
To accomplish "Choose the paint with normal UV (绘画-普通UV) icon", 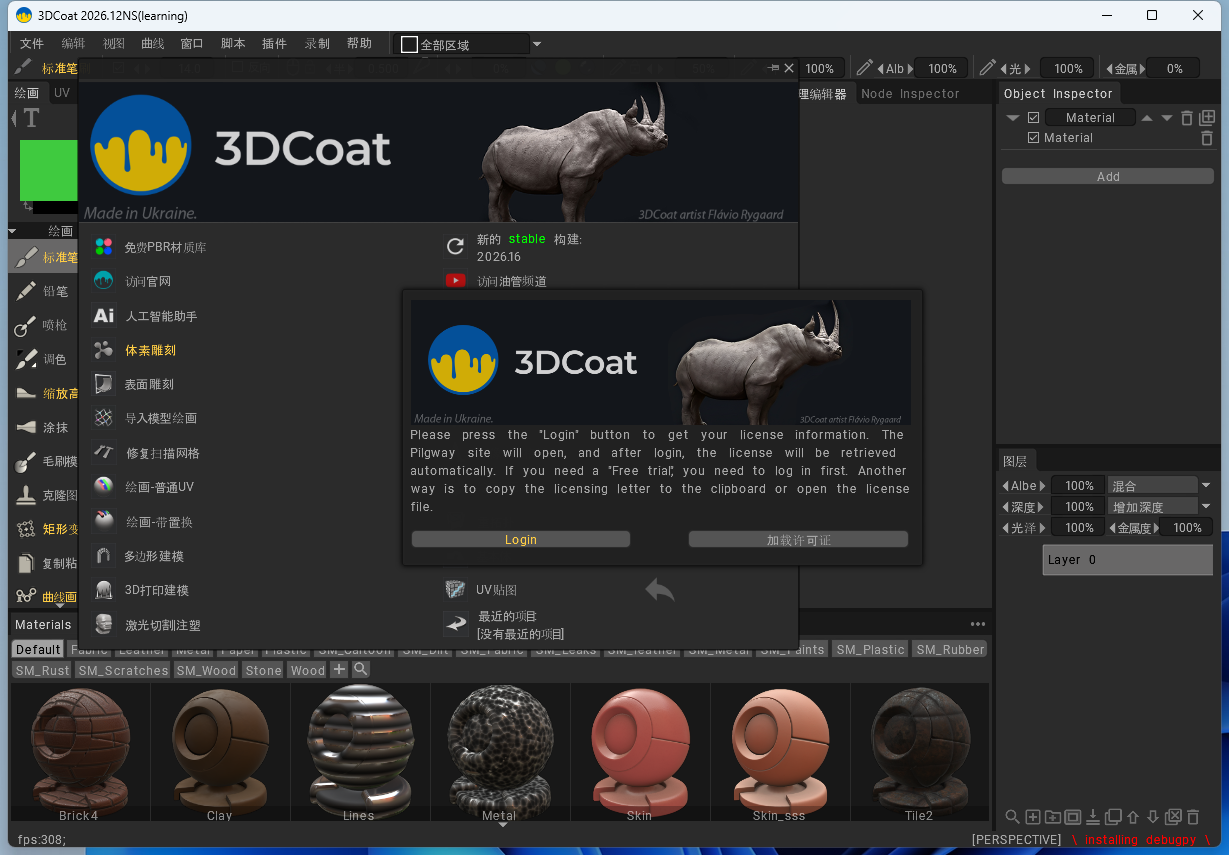I will (104, 486).
